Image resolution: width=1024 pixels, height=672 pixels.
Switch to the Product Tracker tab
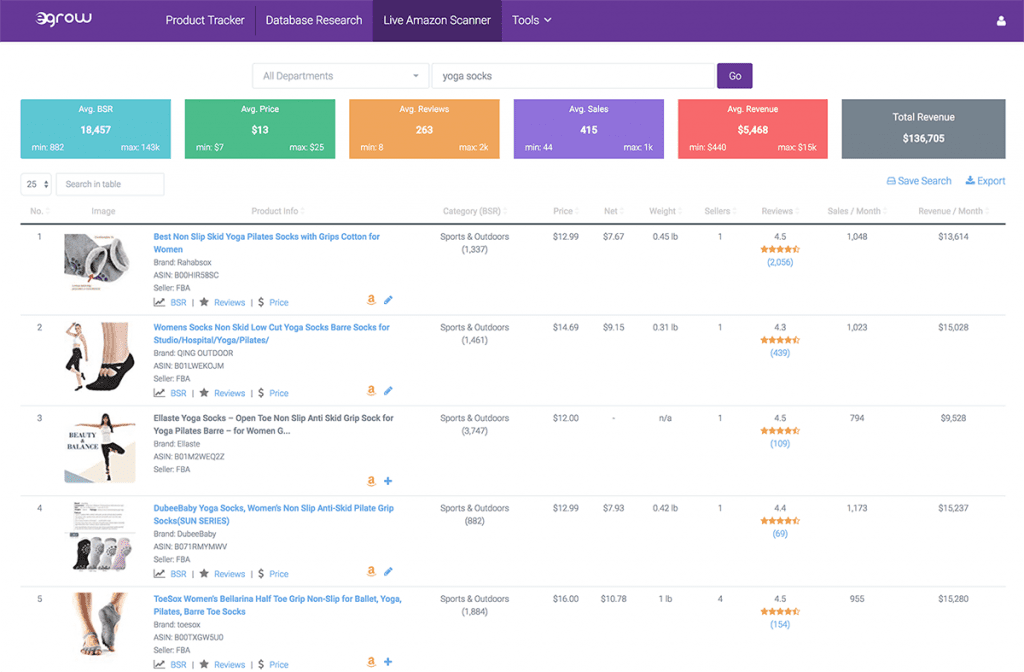click(205, 20)
